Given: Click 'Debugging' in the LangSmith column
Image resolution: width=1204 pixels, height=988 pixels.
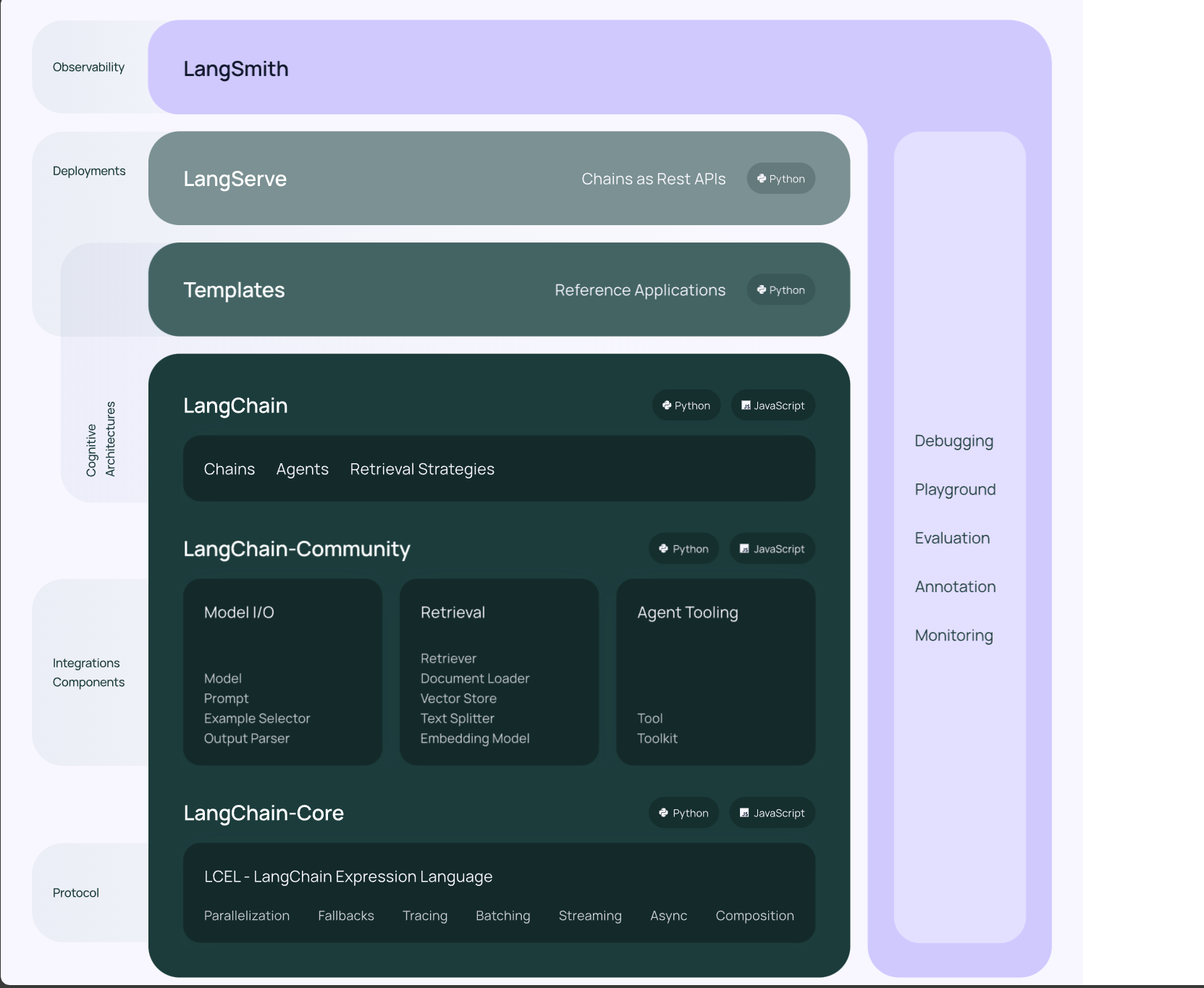Looking at the screenshot, I should click(x=954, y=441).
